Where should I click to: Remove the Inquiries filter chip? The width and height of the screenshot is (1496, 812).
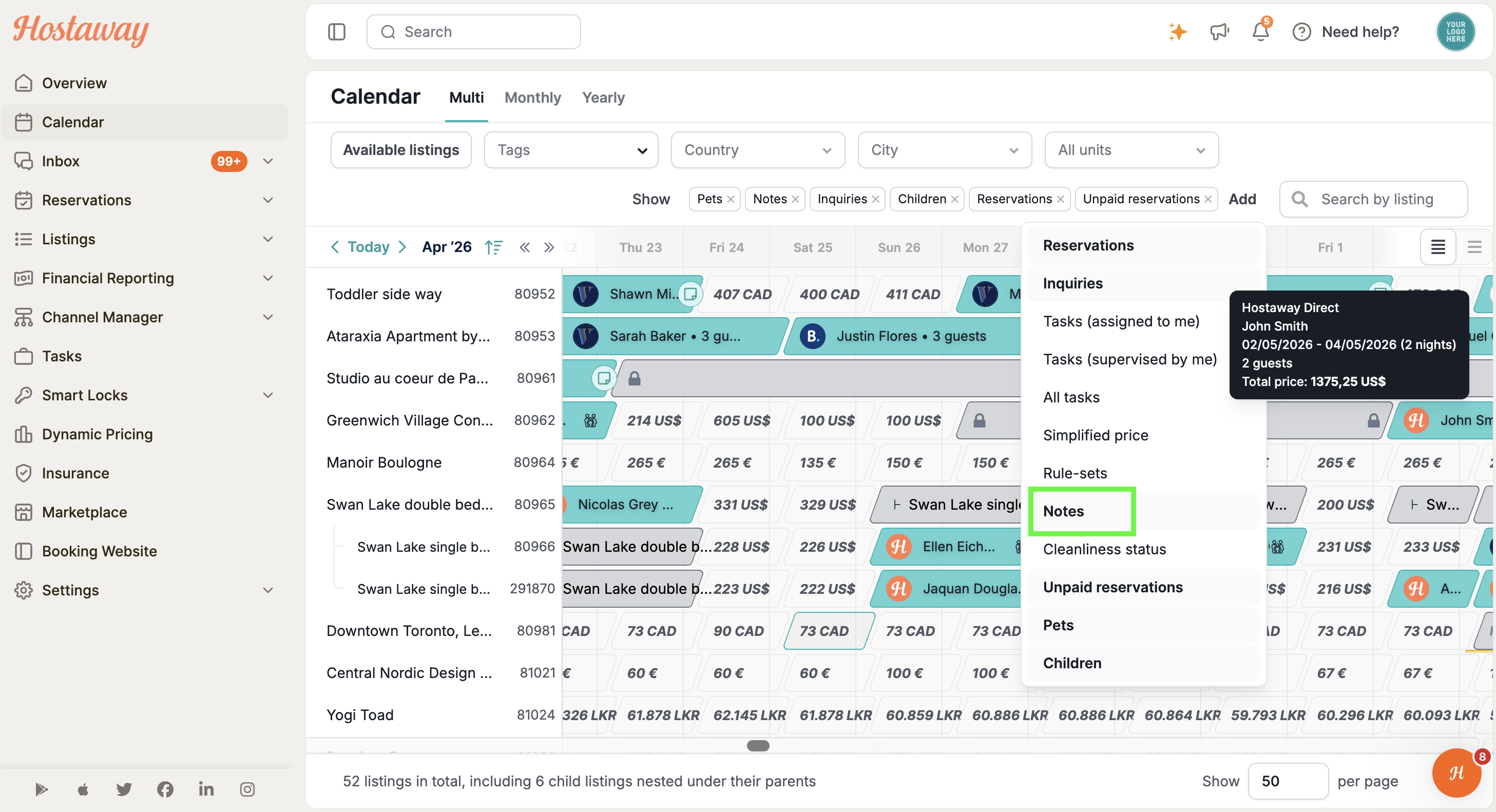[875, 199]
